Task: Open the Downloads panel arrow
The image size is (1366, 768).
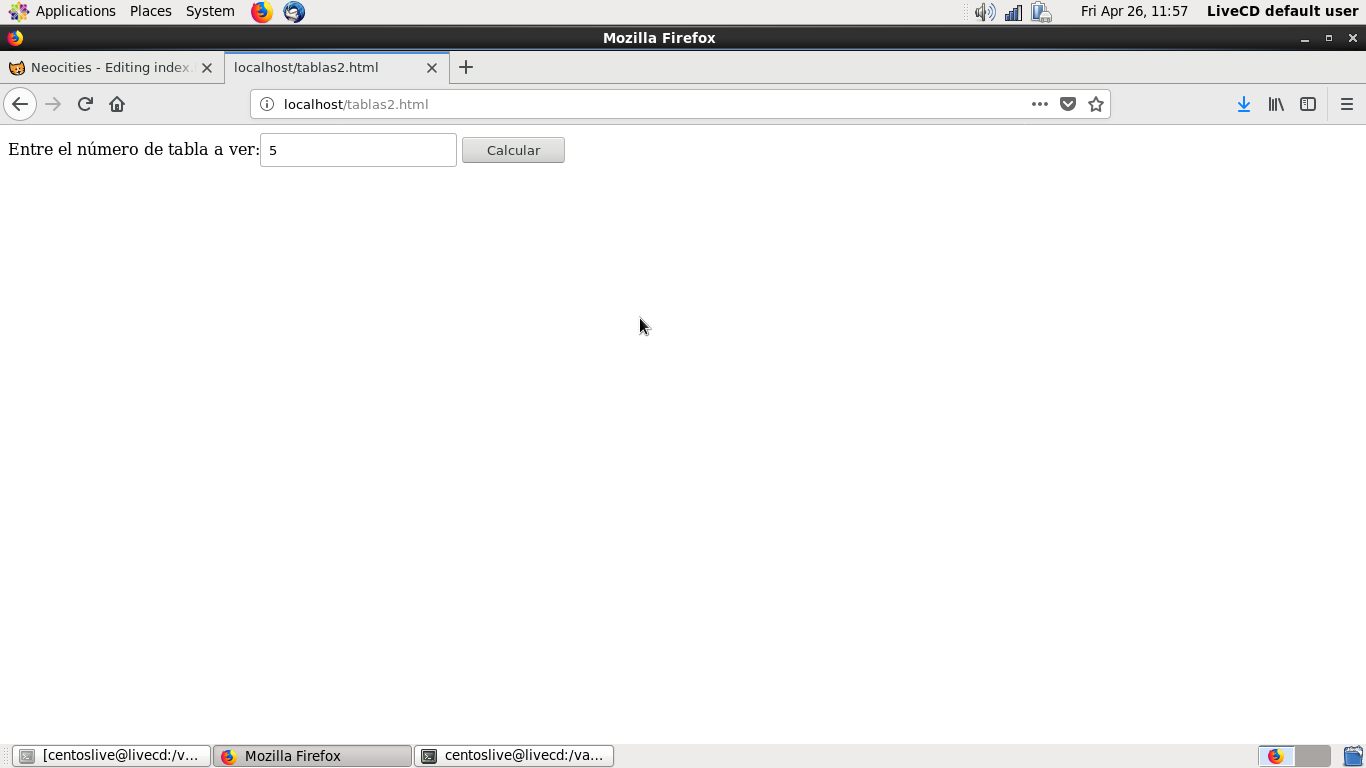Action: point(1243,104)
